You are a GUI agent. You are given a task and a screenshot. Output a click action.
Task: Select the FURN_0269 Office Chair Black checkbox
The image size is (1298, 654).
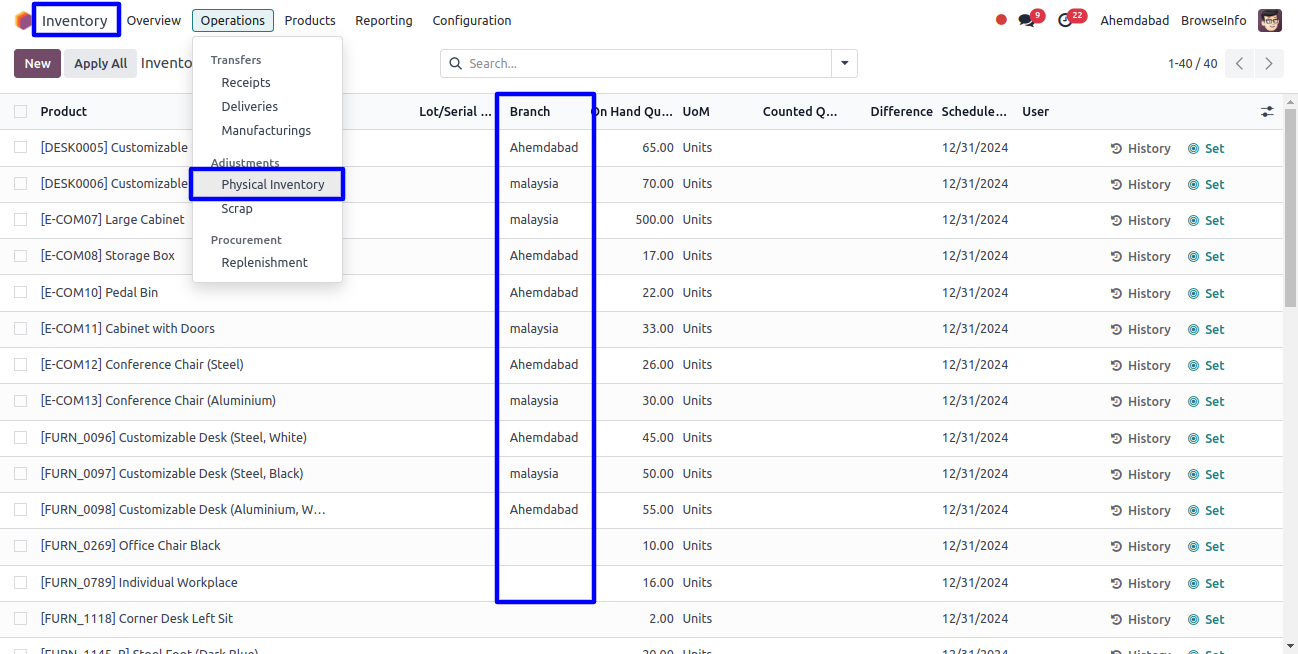(x=21, y=546)
